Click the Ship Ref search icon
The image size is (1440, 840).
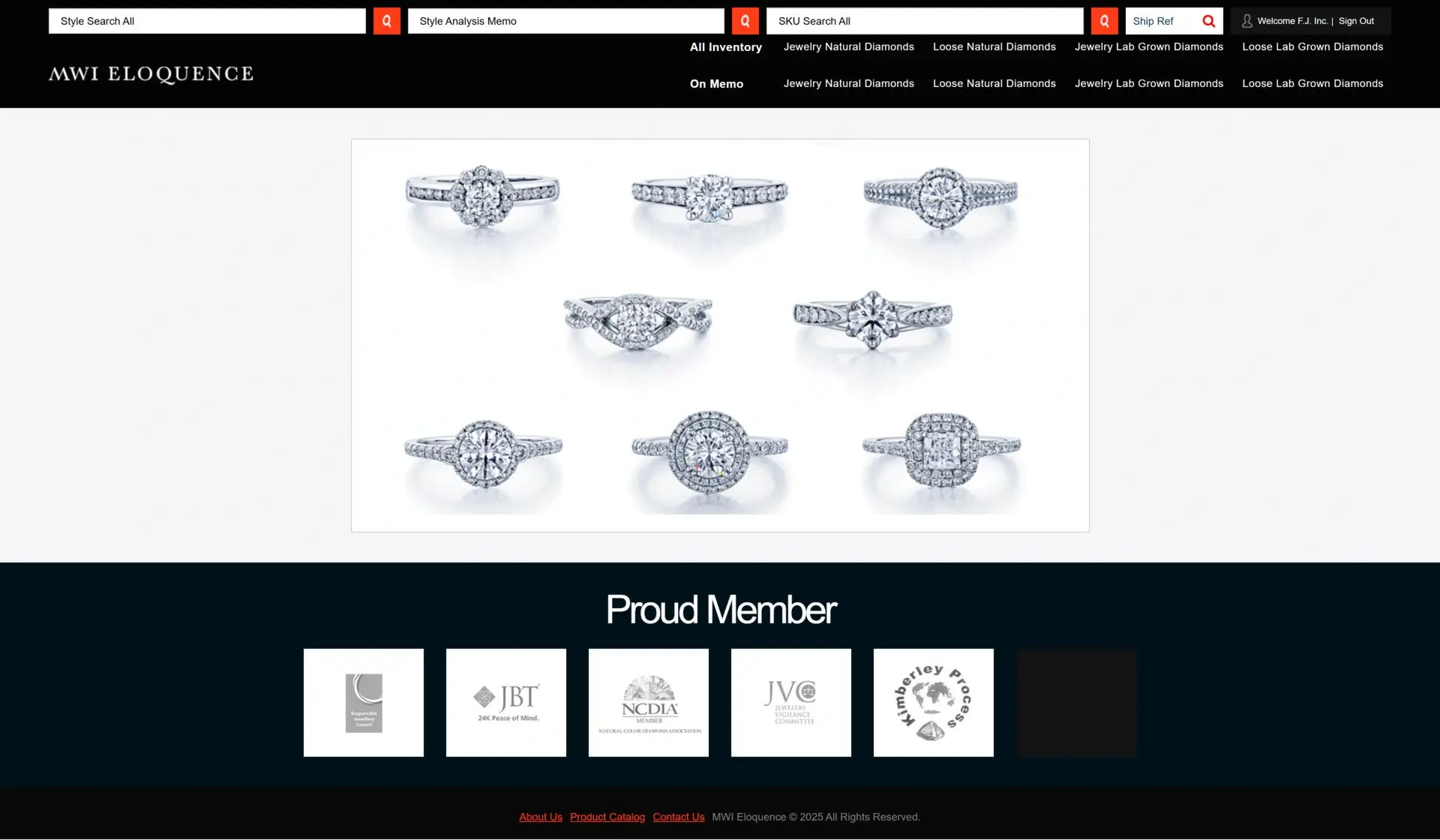pos(1208,21)
